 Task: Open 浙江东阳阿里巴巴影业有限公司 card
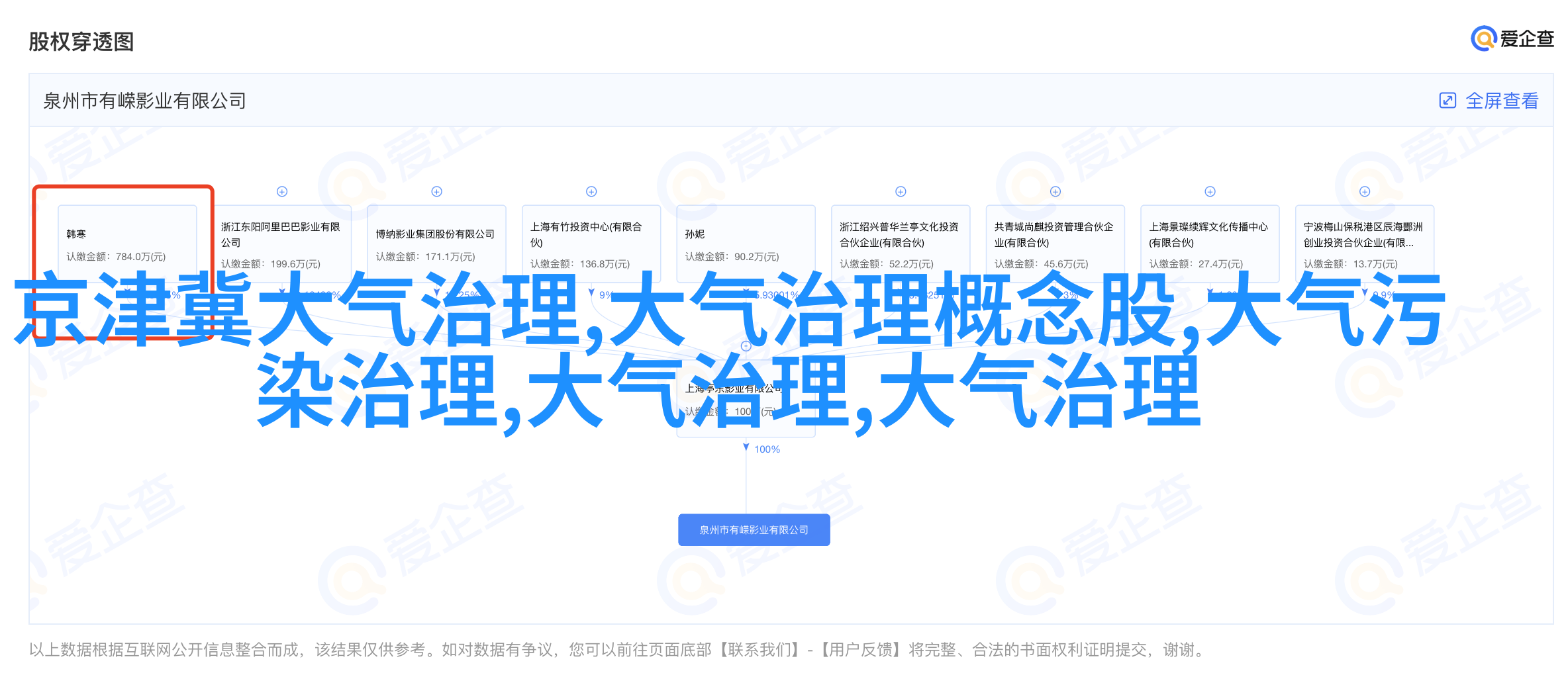point(282,244)
